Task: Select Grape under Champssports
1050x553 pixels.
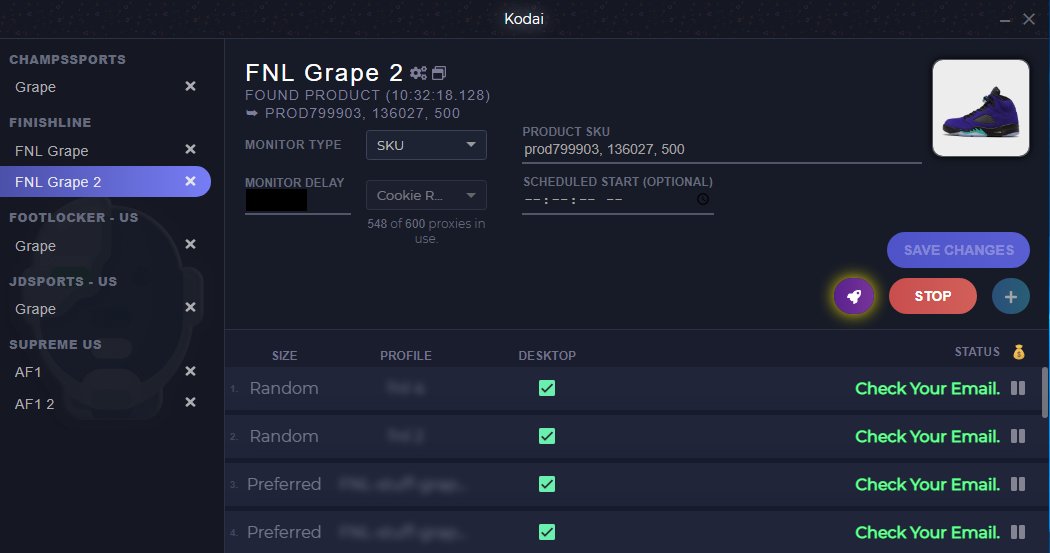Action: pyautogui.click(x=35, y=87)
